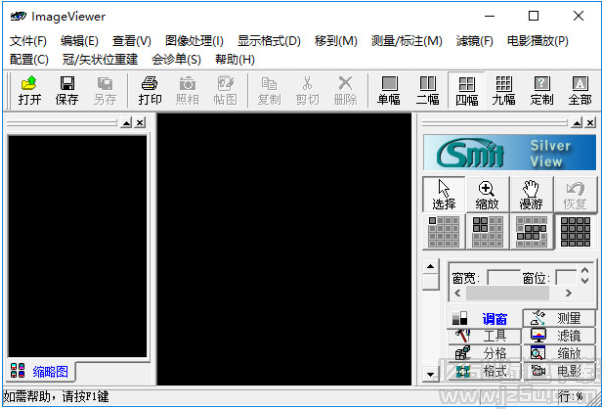Close the right Silver View tool panel
This screenshot has height=409, width=603.
pyautogui.click(x=590, y=123)
